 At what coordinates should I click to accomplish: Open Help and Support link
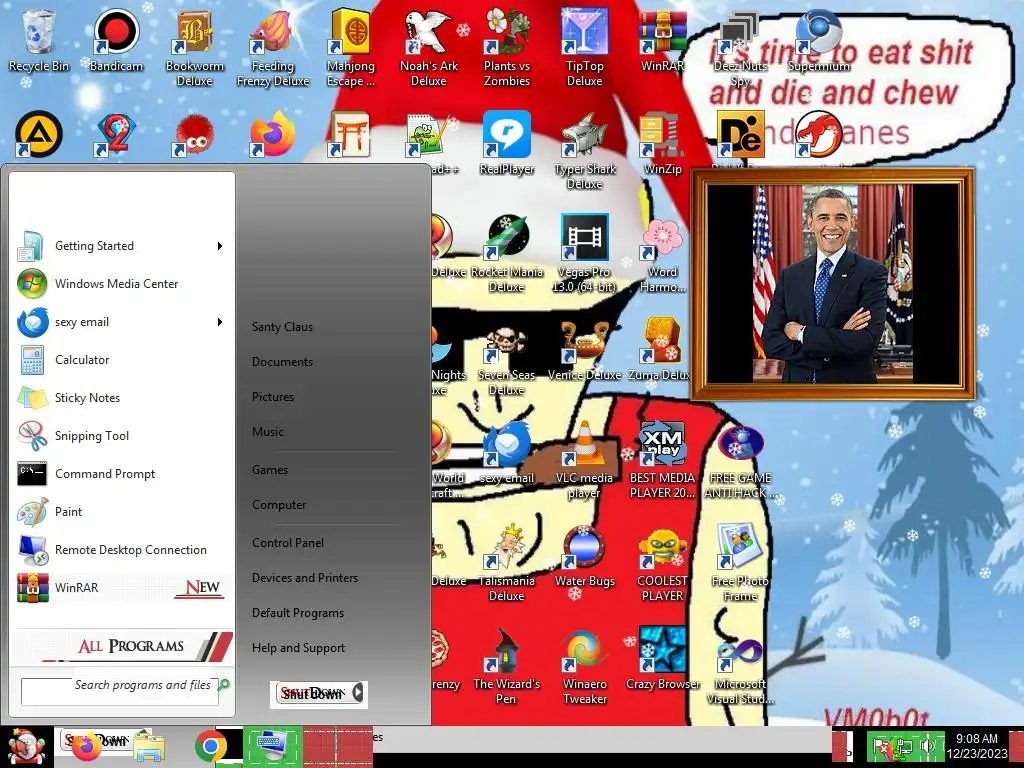(x=298, y=648)
